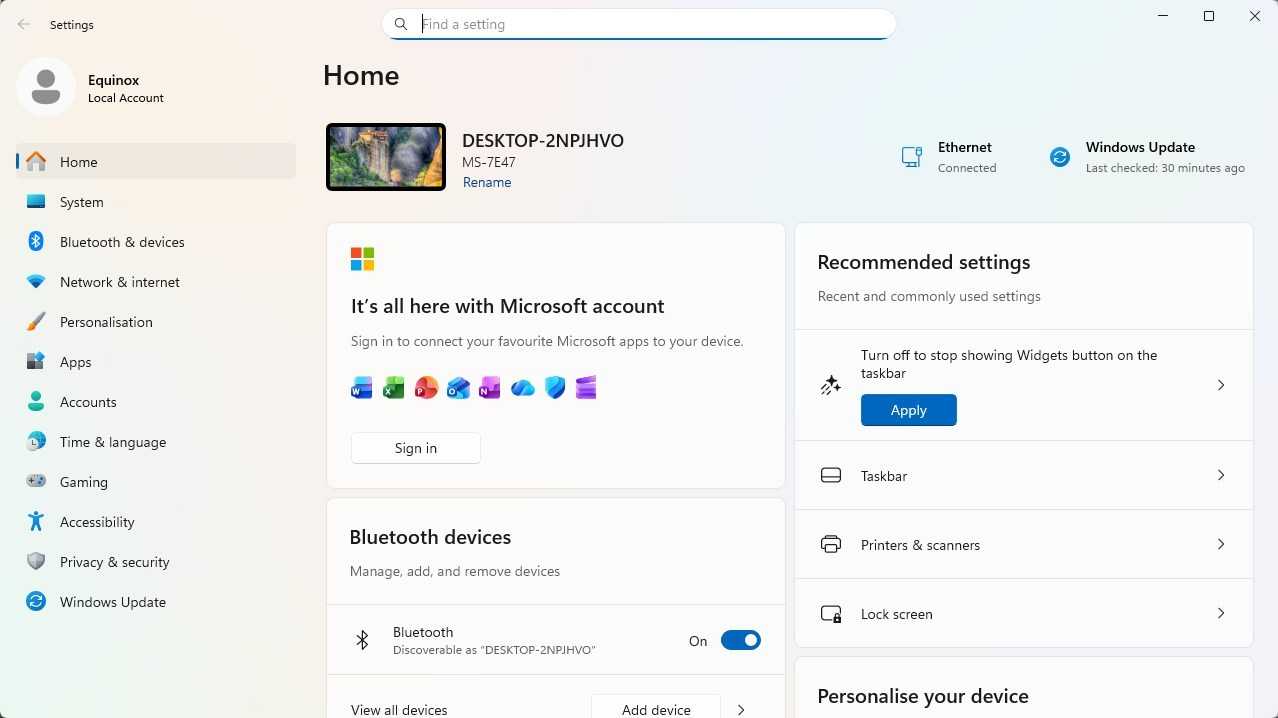
Task: Click the Add device button
Action: pos(656,708)
